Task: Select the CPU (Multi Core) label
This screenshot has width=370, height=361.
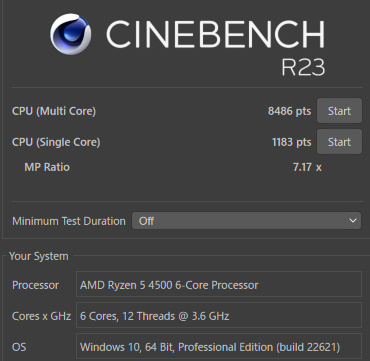Action: [x=54, y=111]
